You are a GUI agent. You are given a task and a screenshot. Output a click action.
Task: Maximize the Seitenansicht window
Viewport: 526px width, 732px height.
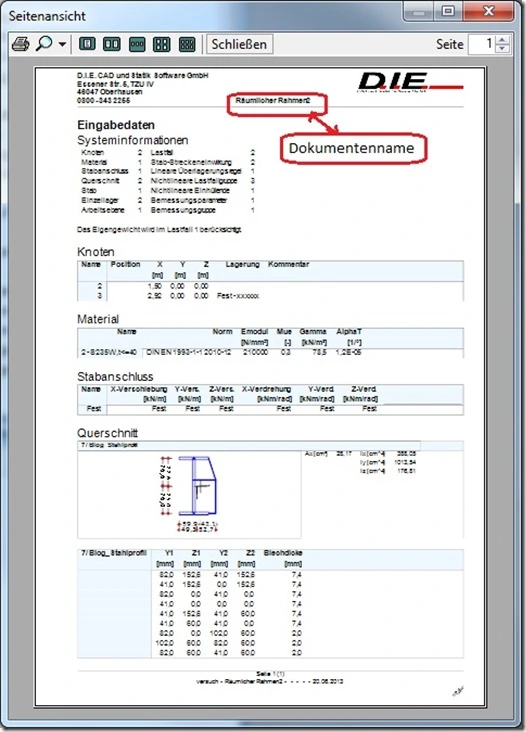click(448, 11)
